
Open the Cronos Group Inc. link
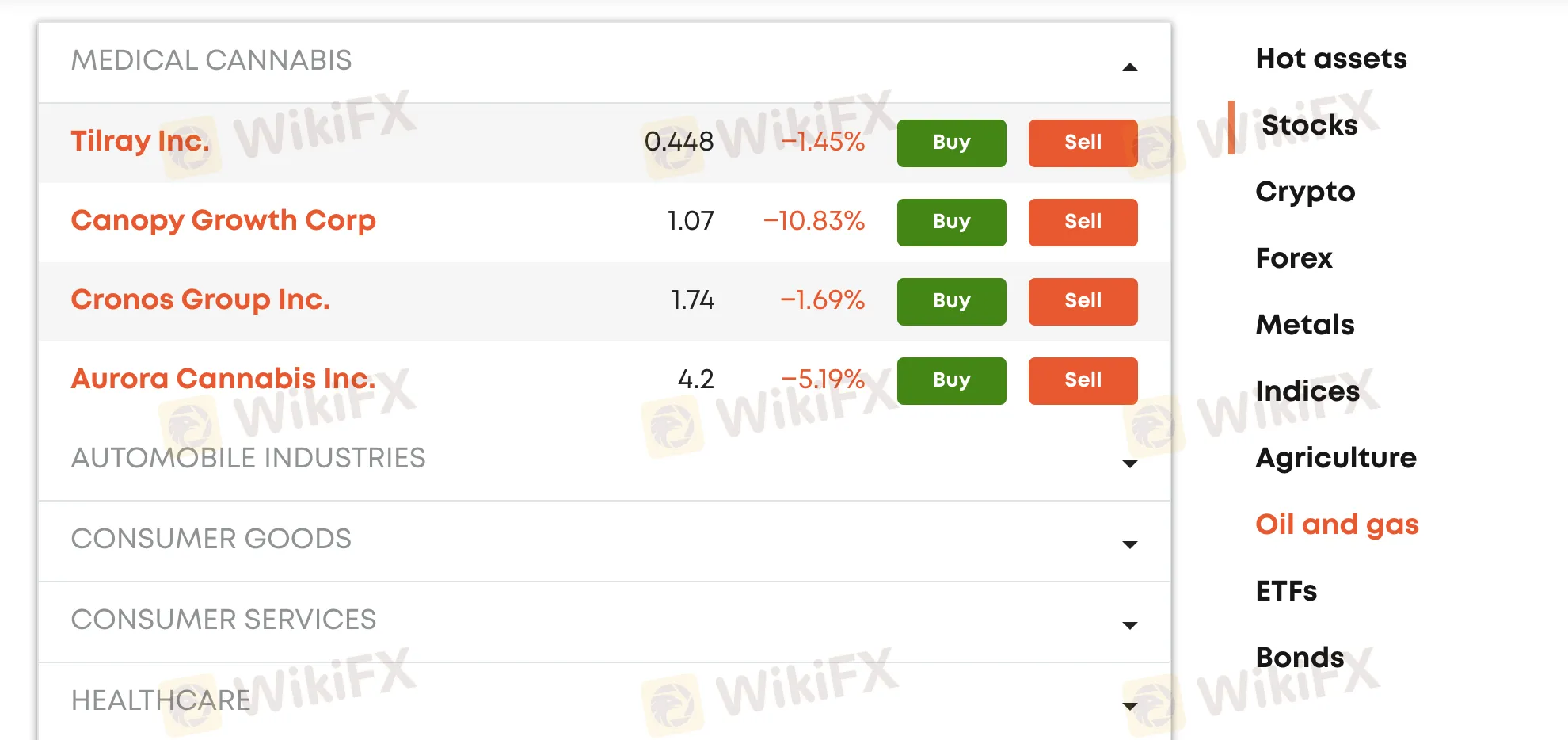[200, 299]
